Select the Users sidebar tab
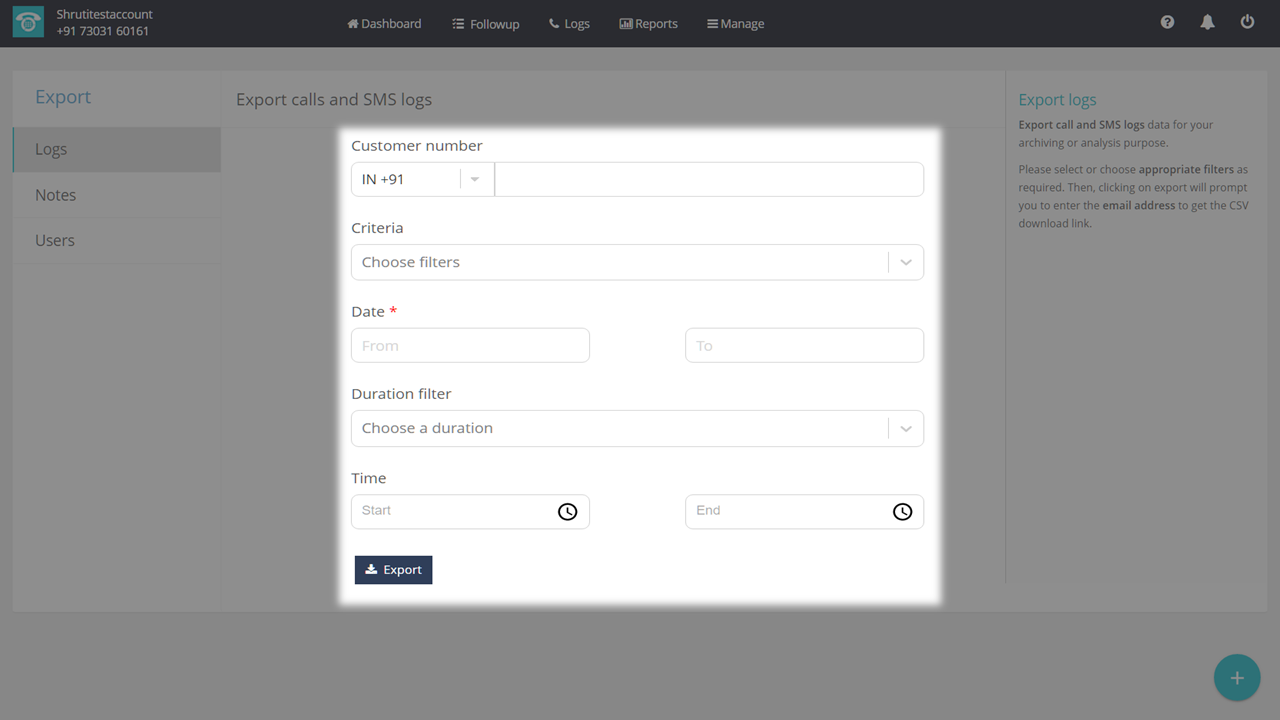1280x720 pixels. [x=55, y=240]
